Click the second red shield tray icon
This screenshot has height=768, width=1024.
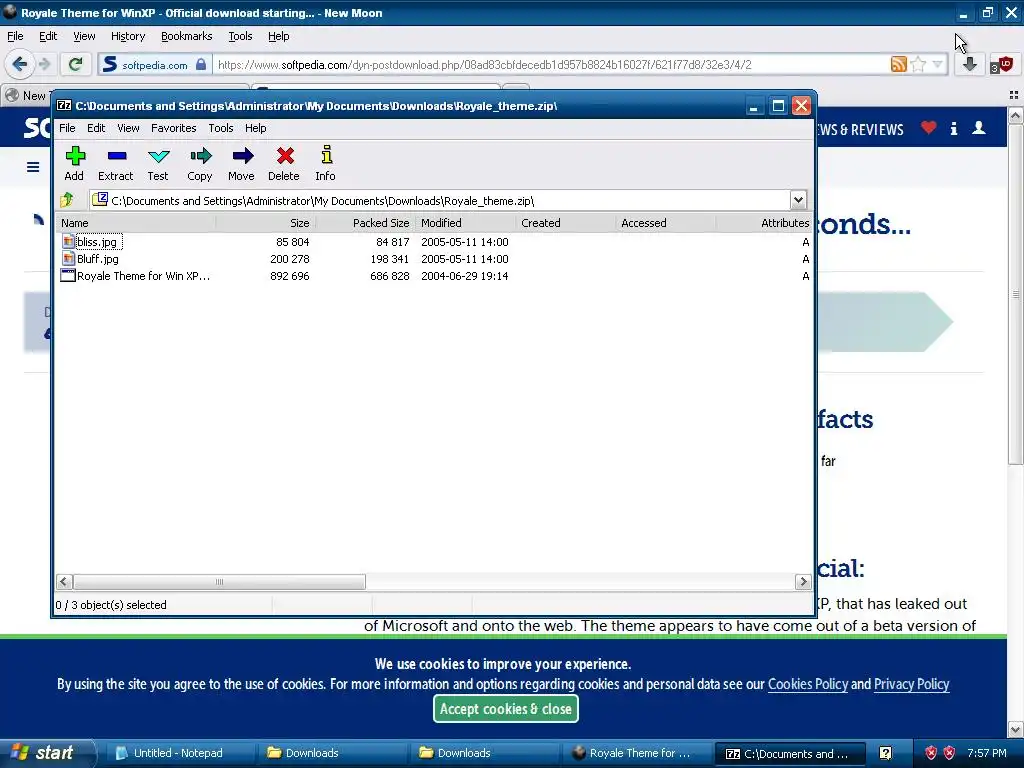(x=950, y=753)
